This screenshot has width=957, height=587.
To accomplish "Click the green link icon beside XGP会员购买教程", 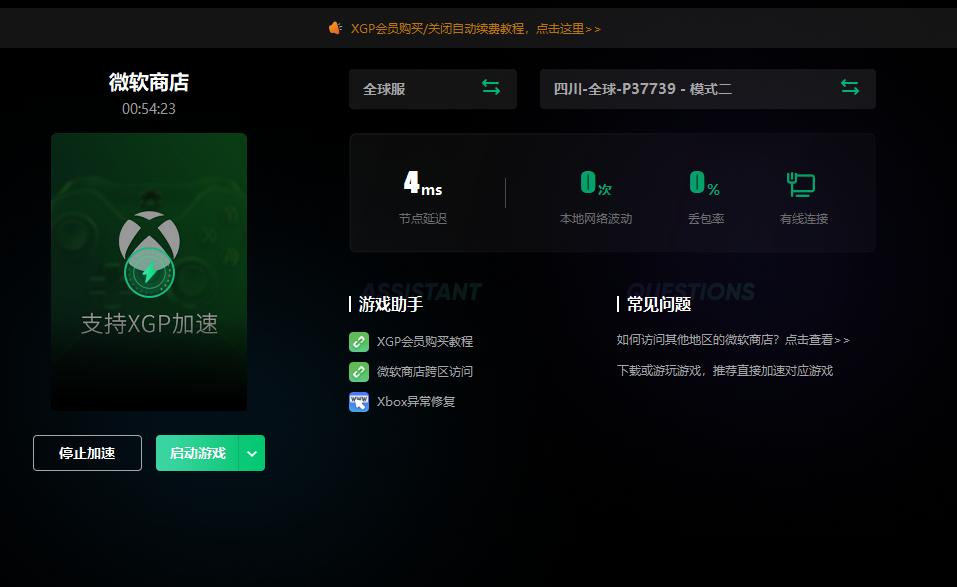I will click(359, 341).
